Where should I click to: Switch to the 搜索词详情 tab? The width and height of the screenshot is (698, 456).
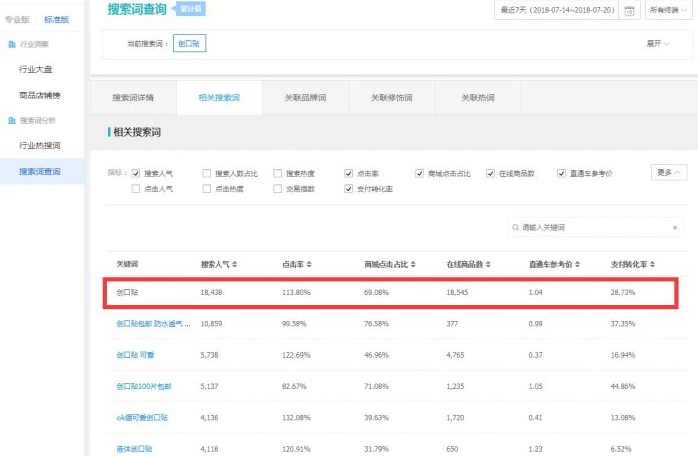[133, 98]
